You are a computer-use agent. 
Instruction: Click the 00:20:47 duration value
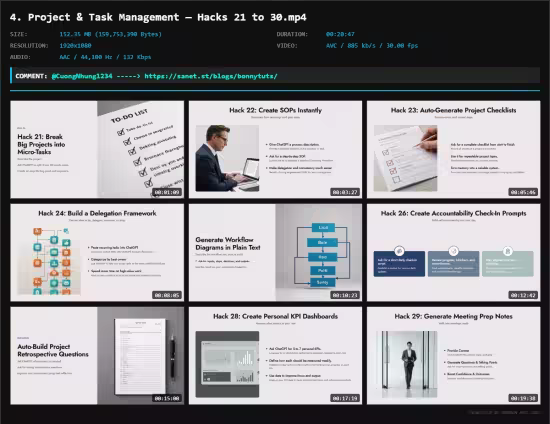coord(340,34)
